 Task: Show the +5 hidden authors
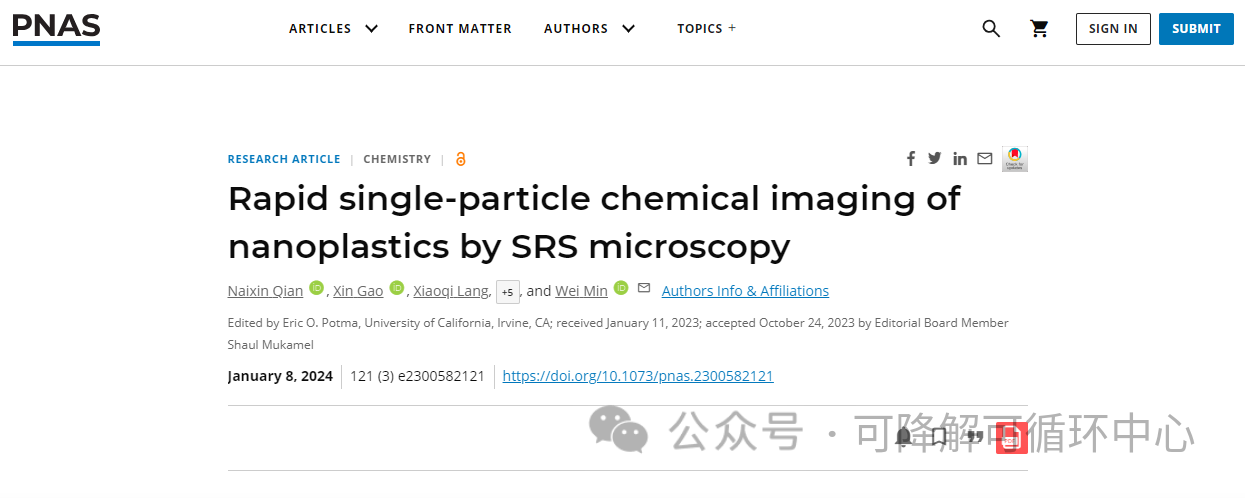coord(508,292)
